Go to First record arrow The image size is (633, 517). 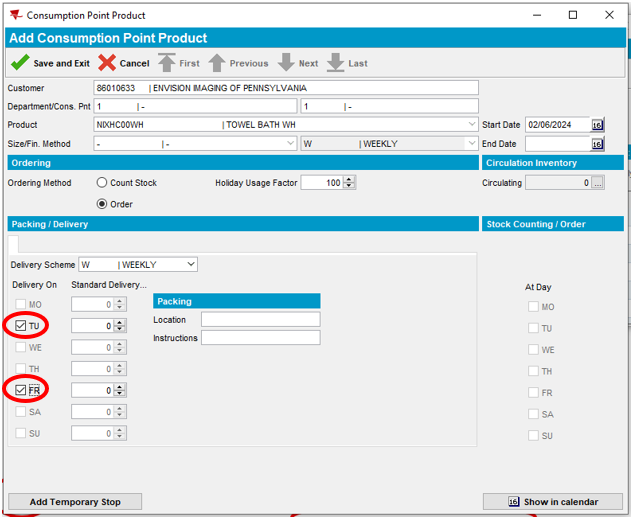[x=166, y=63]
